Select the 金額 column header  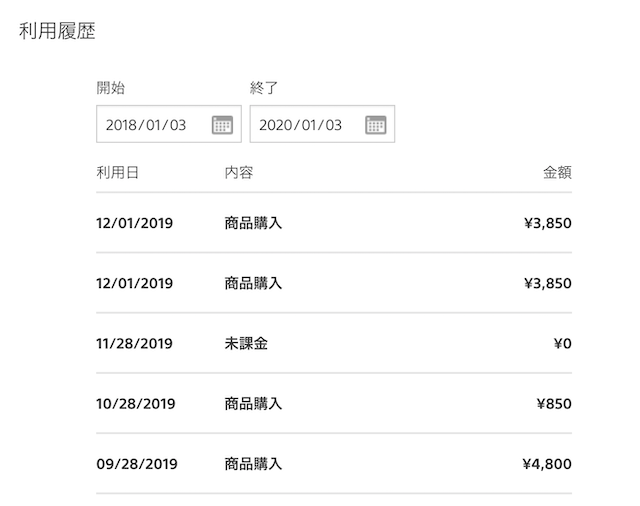(x=557, y=173)
